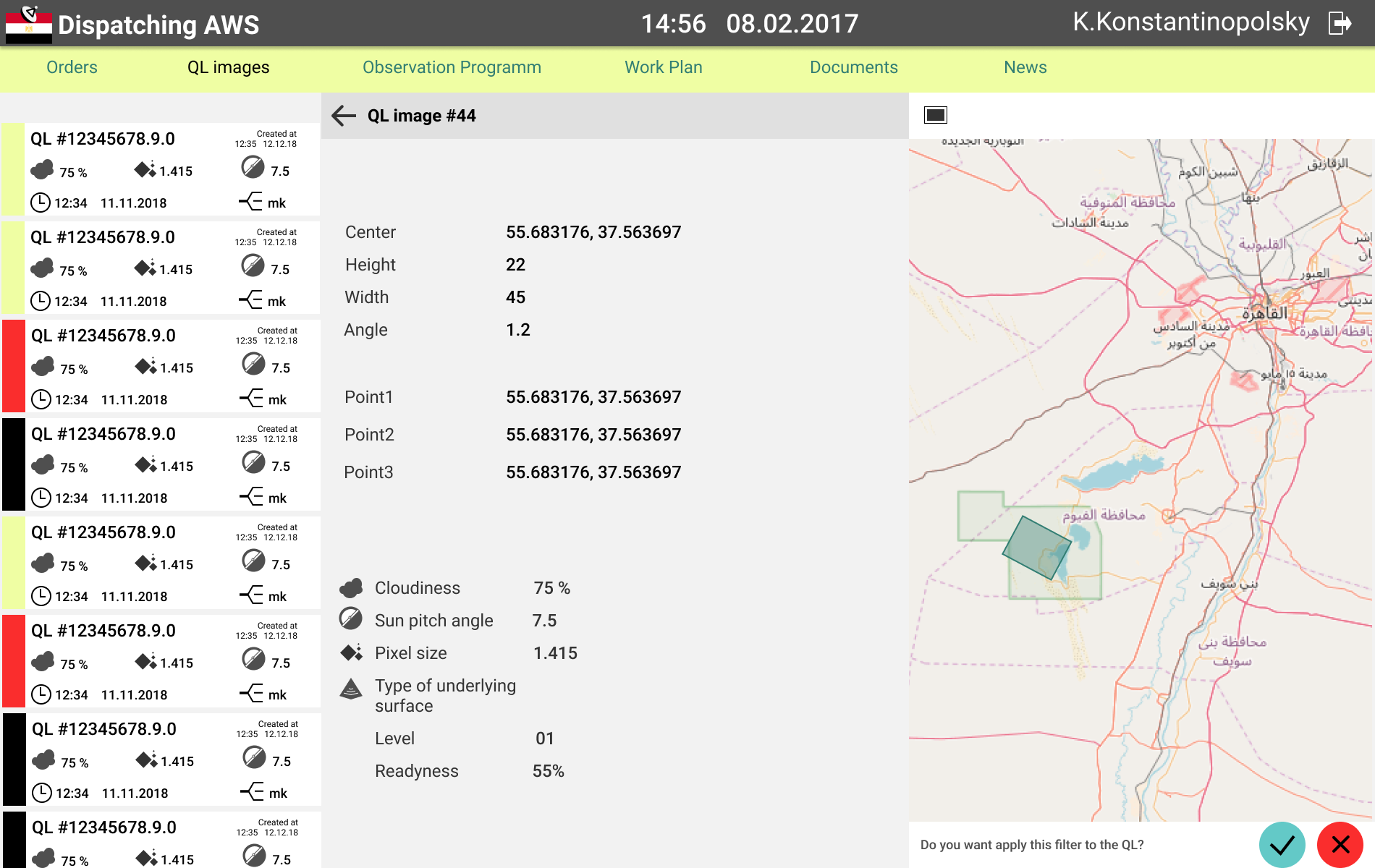Click black status swatch of fourth QL card
Viewport: 1375px width, 868px height.
(14, 464)
